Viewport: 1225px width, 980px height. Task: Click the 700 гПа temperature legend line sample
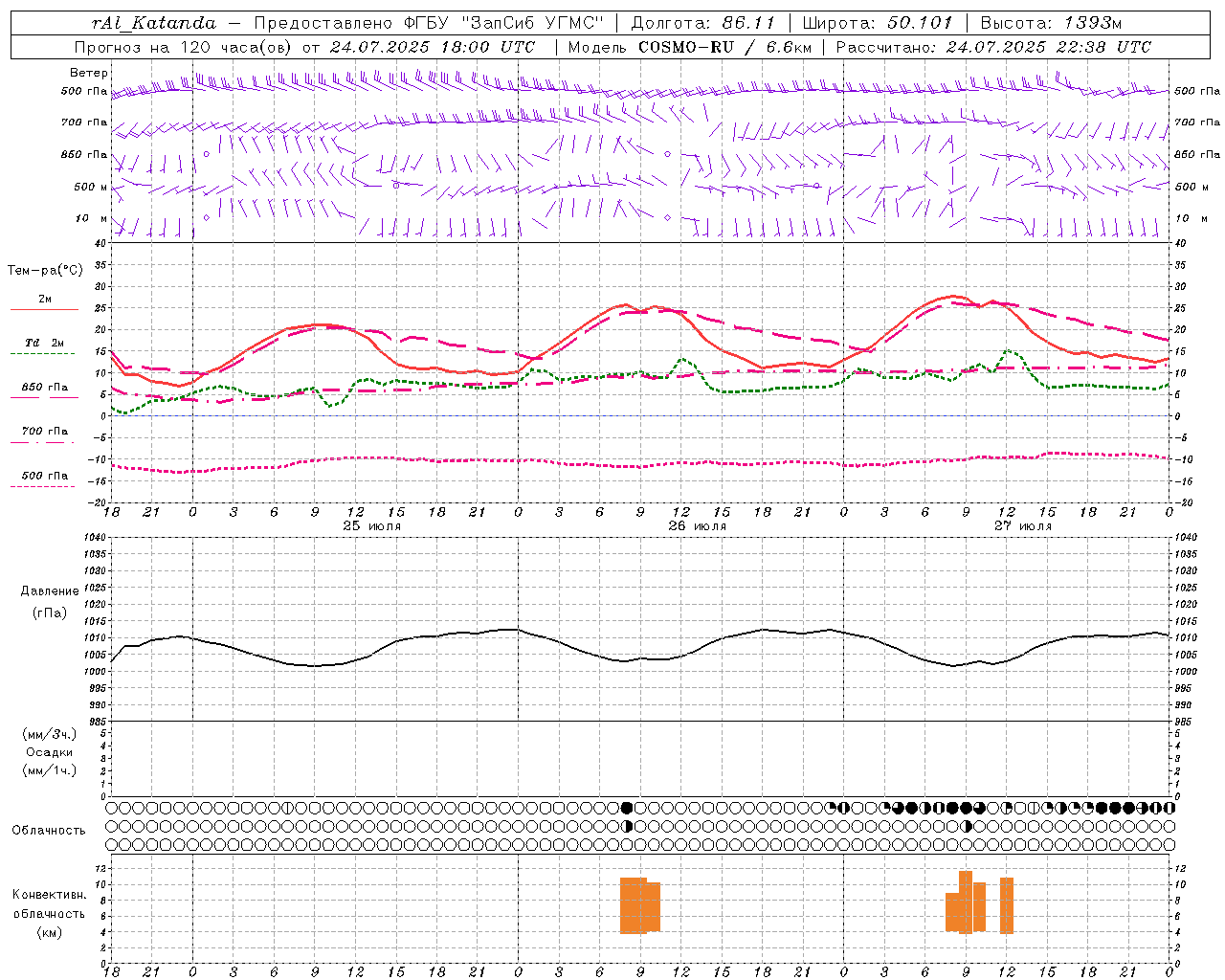(x=42, y=443)
